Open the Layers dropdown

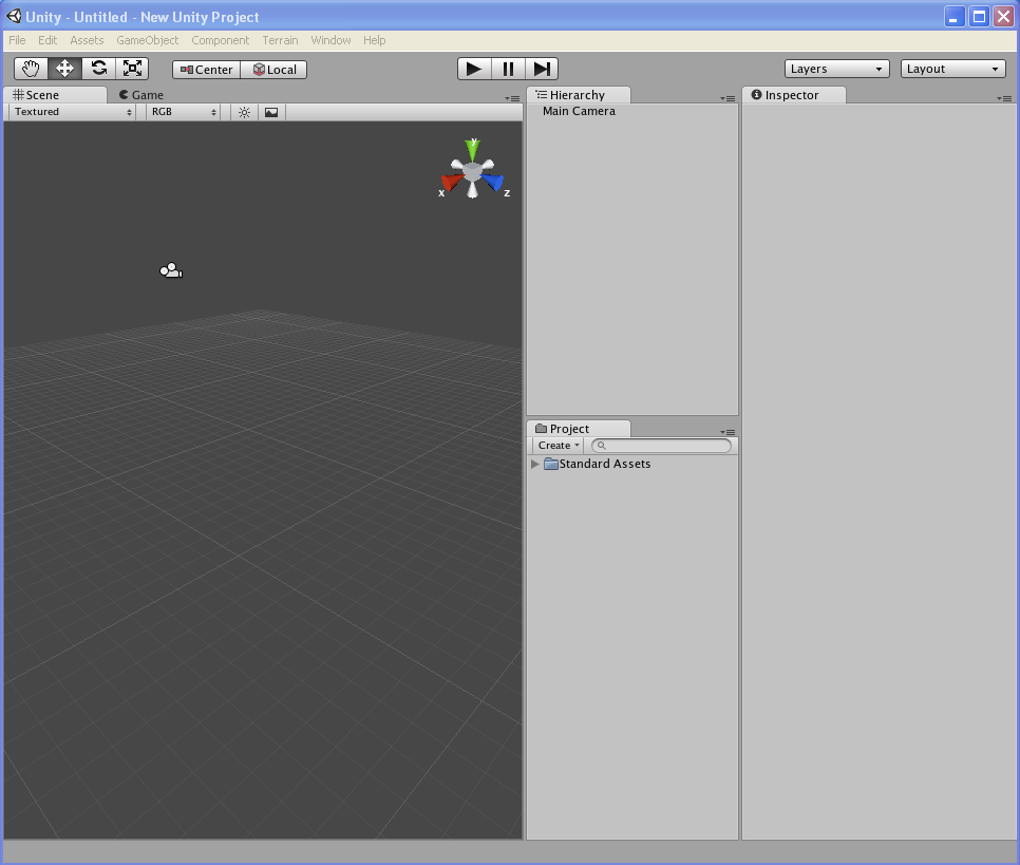tap(837, 69)
